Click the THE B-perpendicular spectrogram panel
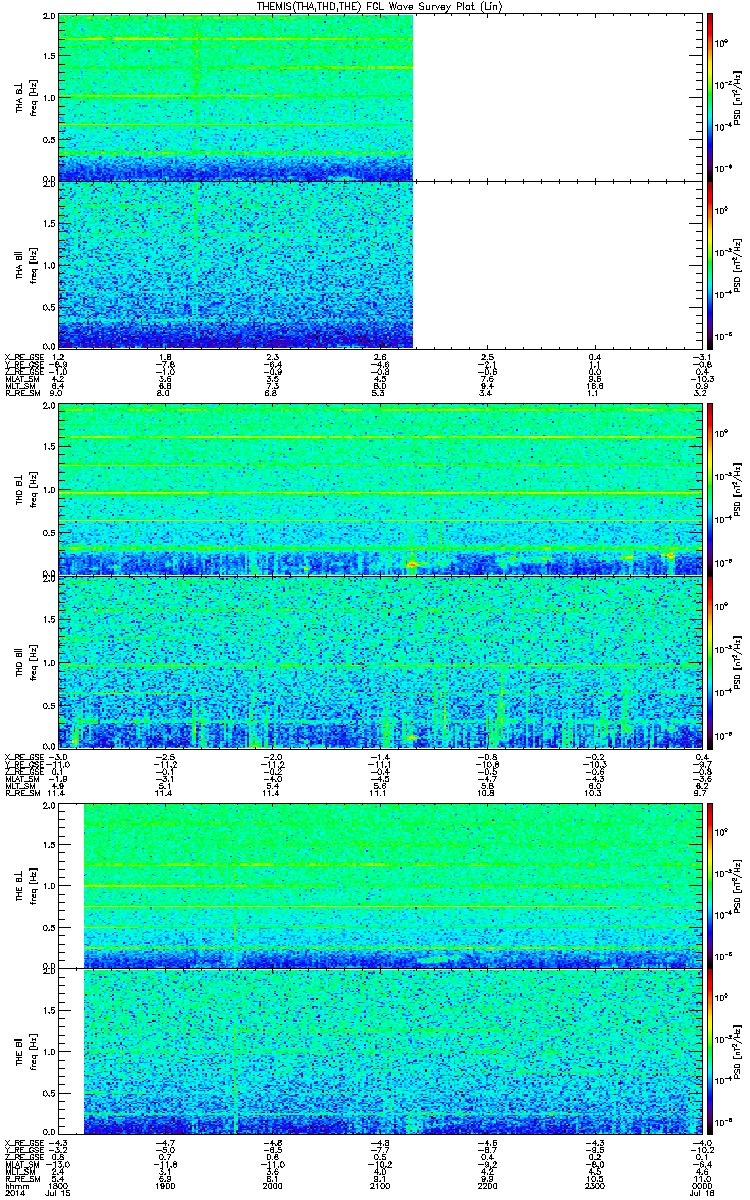This screenshot has height=1200, width=750. coord(378,885)
